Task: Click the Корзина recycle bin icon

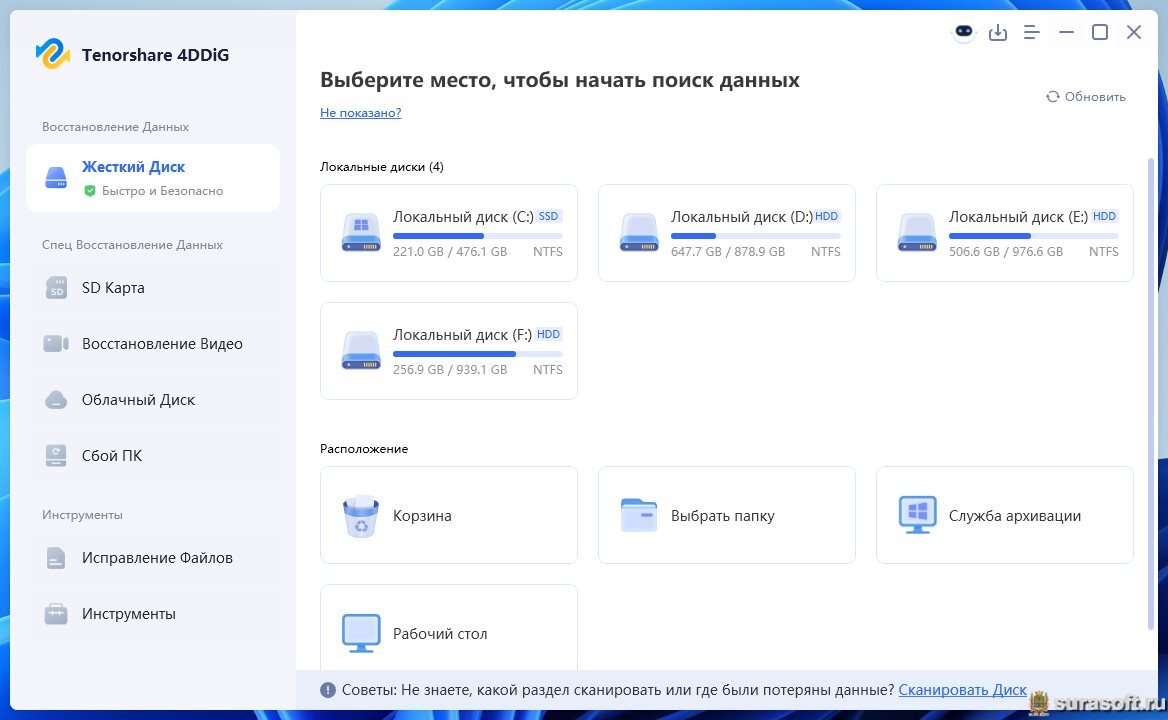Action: tap(361, 515)
